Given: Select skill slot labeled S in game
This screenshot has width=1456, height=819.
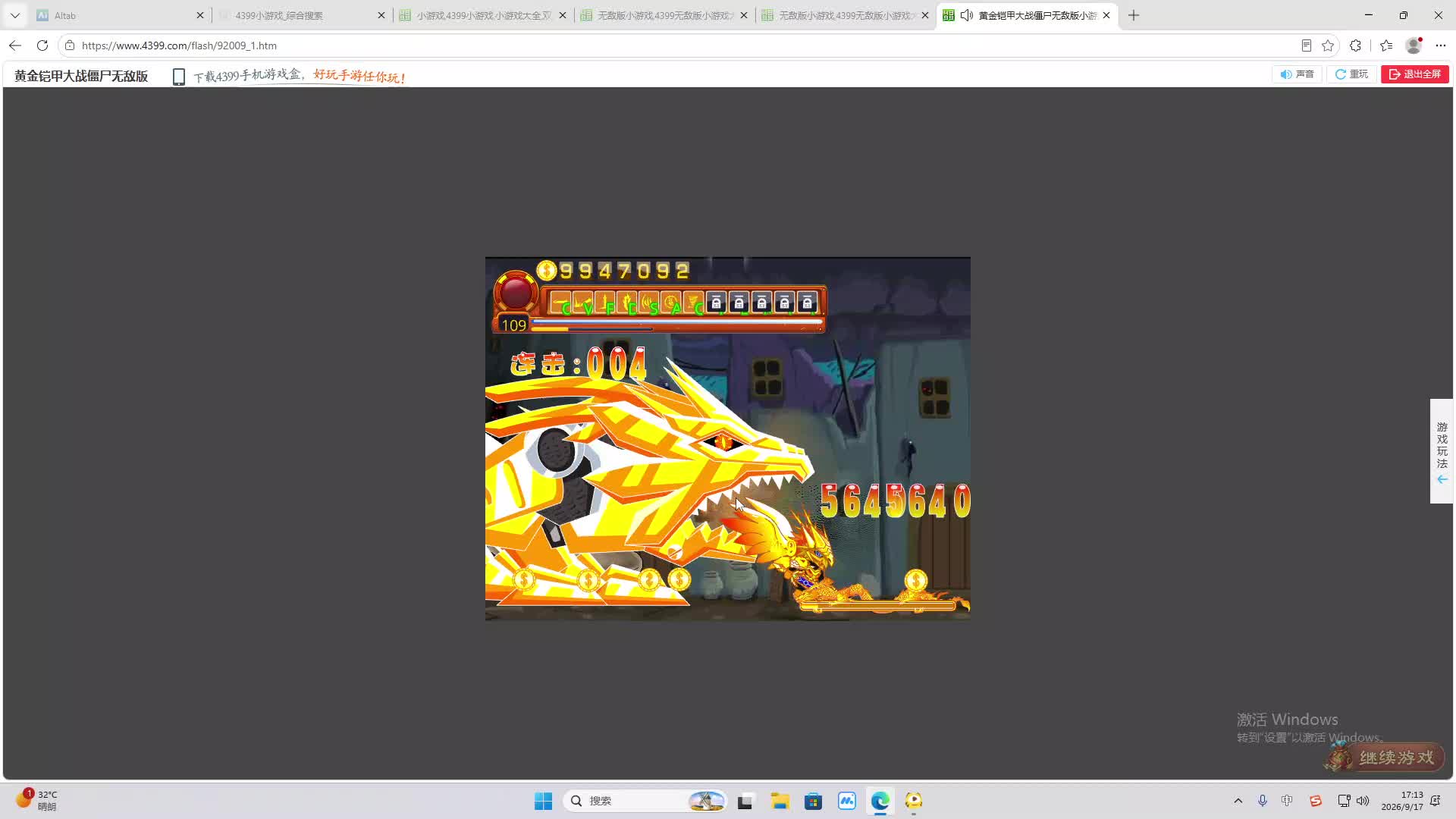Looking at the screenshot, I should 649,303.
